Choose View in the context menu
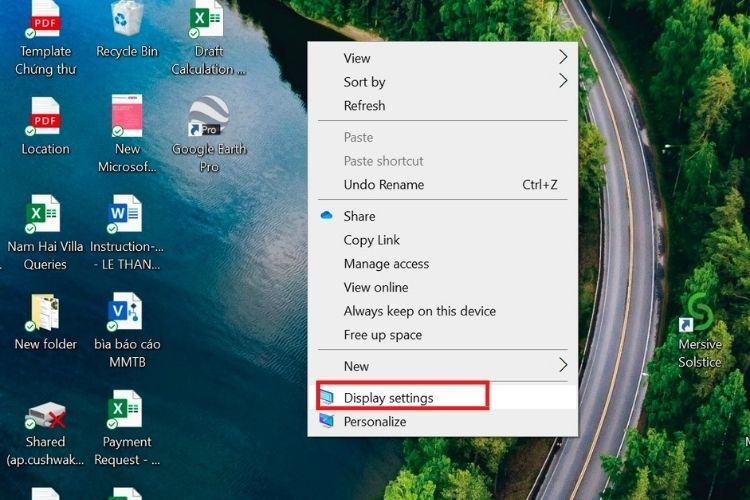The height and width of the screenshot is (500, 750). coord(442,58)
